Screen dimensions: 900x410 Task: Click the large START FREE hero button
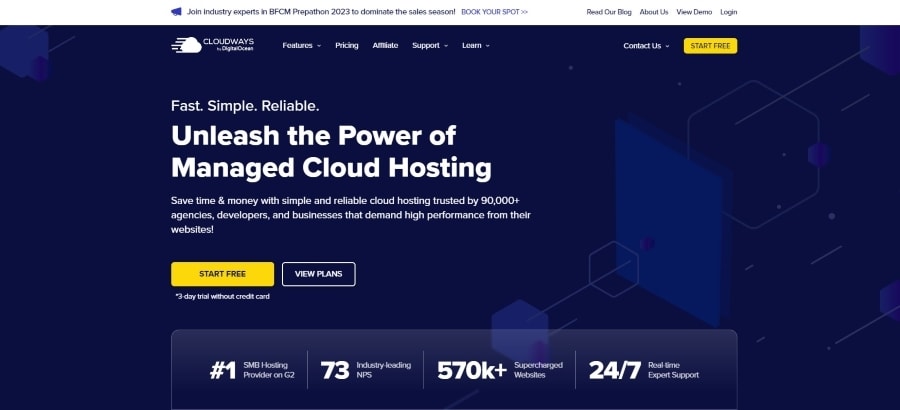pos(222,274)
